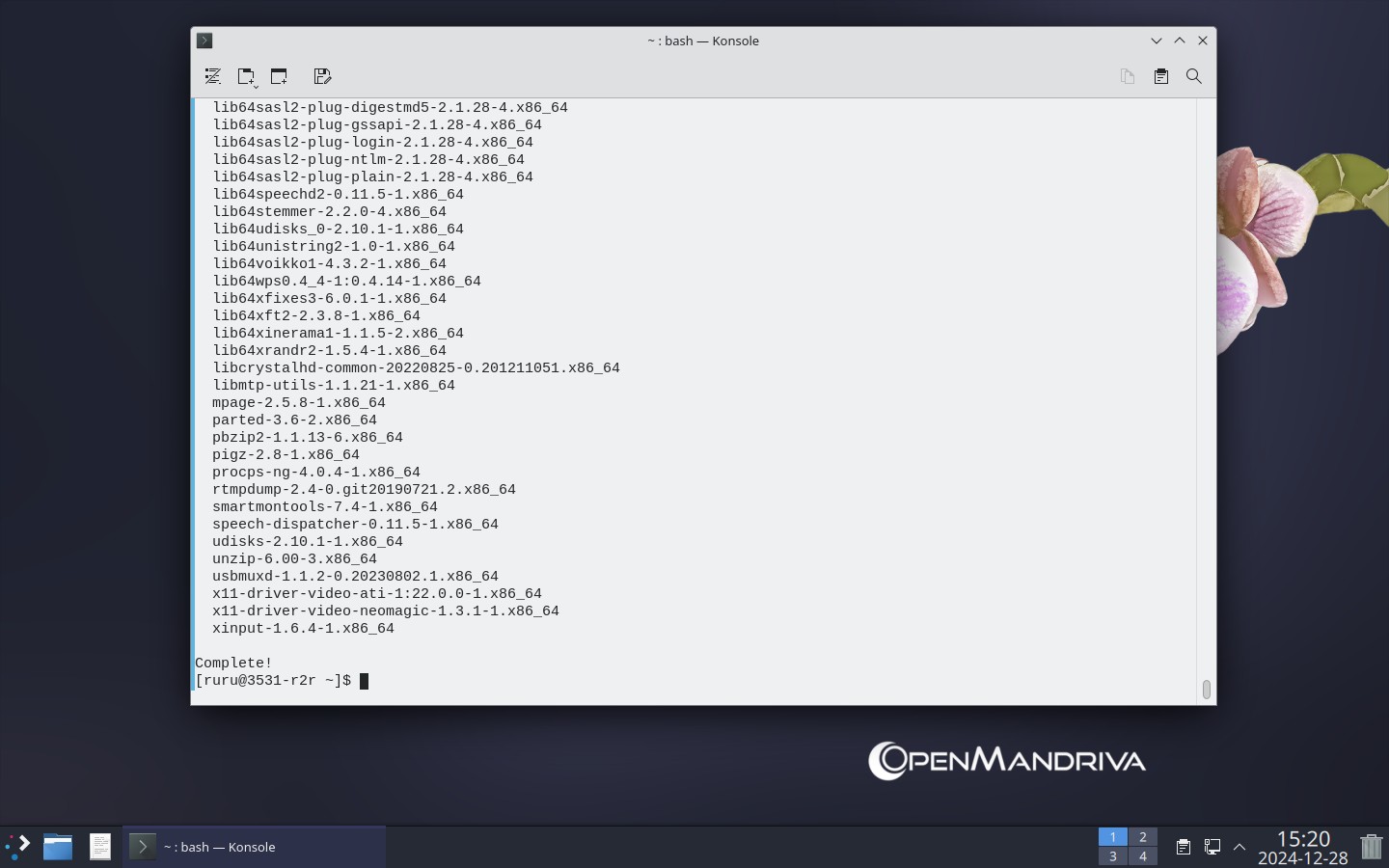Image resolution: width=1389 pixels, height=868 pixels.
Task: Open the Konsole window menu icon in title bar
Action: [204, 41]
